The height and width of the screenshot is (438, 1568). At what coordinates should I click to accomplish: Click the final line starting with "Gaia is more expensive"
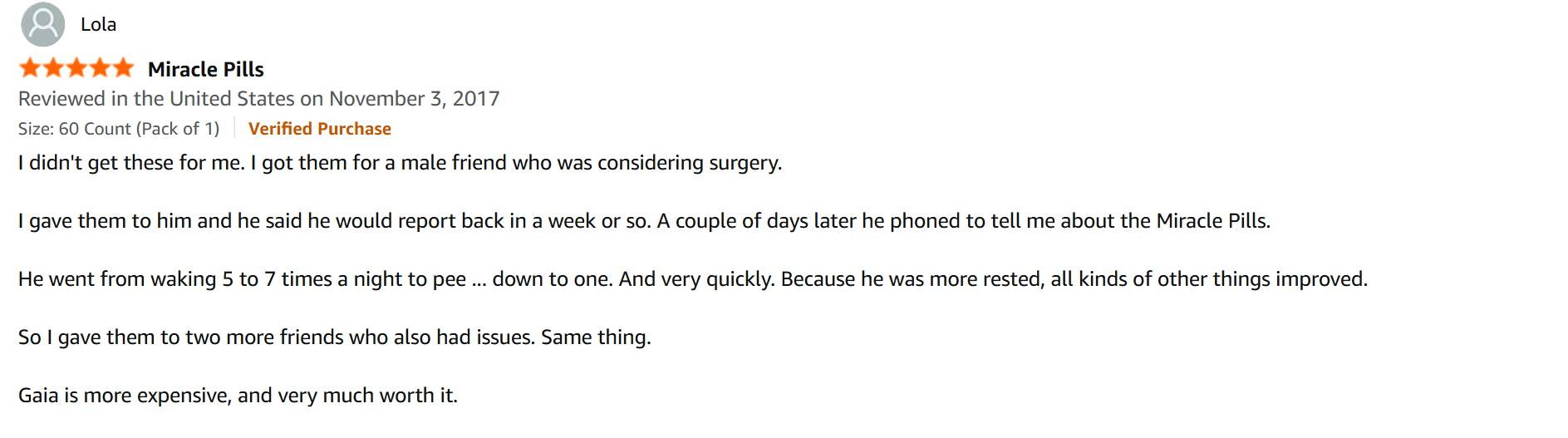coord(238,396)
